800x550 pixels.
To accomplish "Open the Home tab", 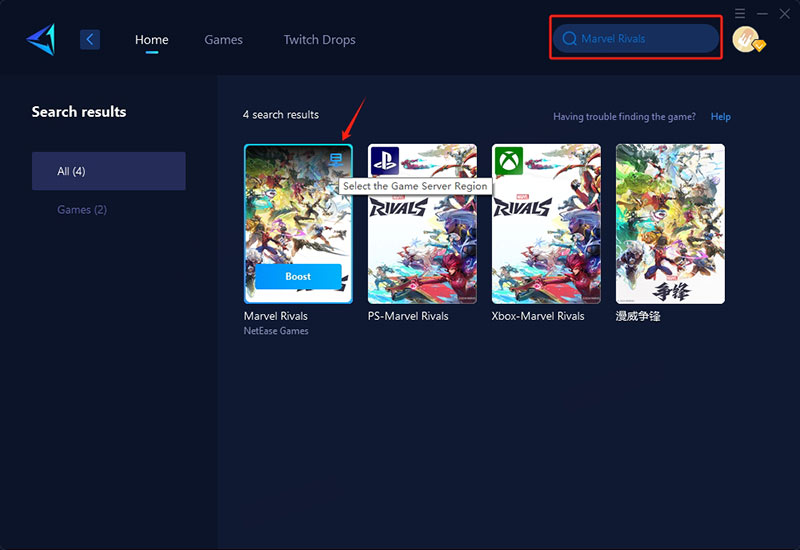I will (x=152, y=40).
